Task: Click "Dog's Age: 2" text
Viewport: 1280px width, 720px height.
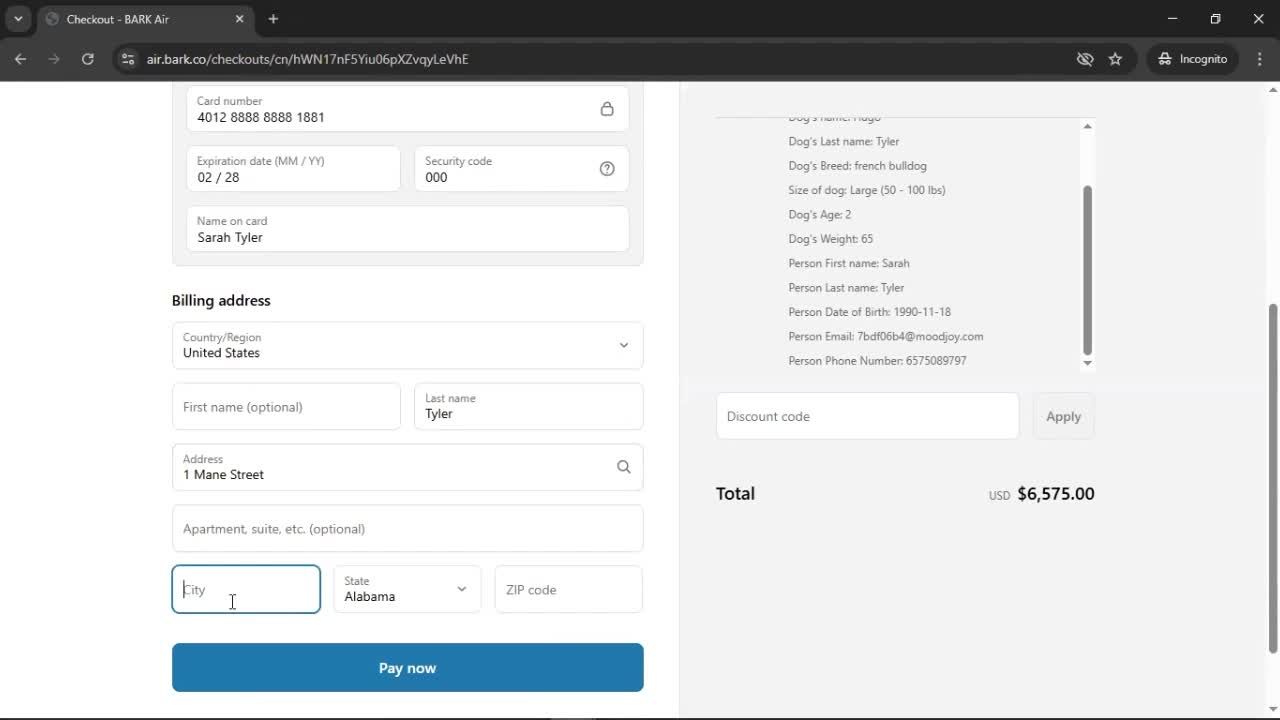Action: click(x=819, y=215)
